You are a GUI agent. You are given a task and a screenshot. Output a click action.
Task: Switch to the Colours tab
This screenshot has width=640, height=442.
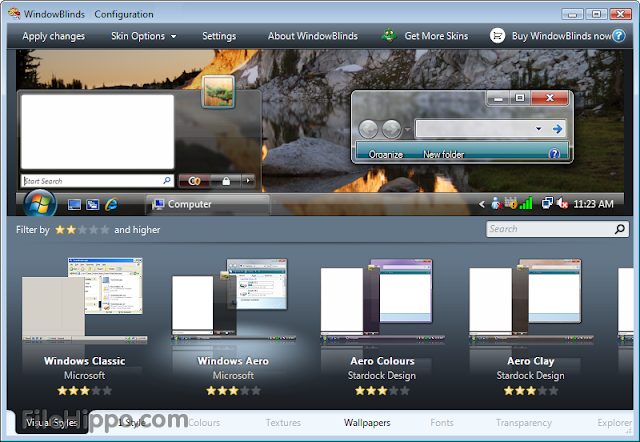tap(204, 423)
